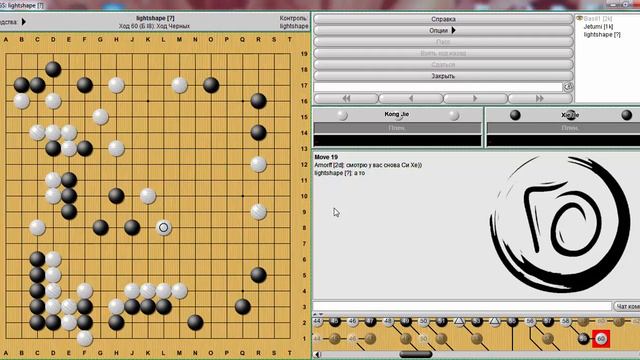Click the game tree scrollbar's left arrow

tap(318, 354)
